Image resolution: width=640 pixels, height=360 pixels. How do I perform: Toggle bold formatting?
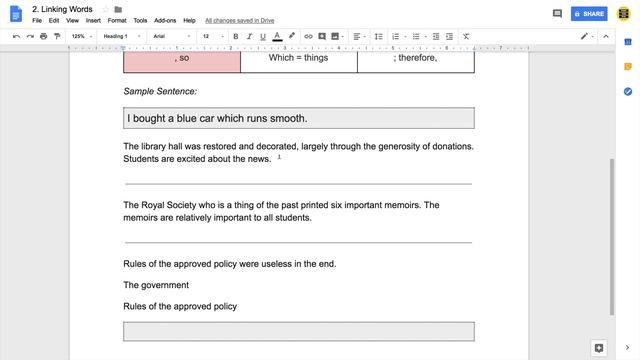(x=236, y=36)
